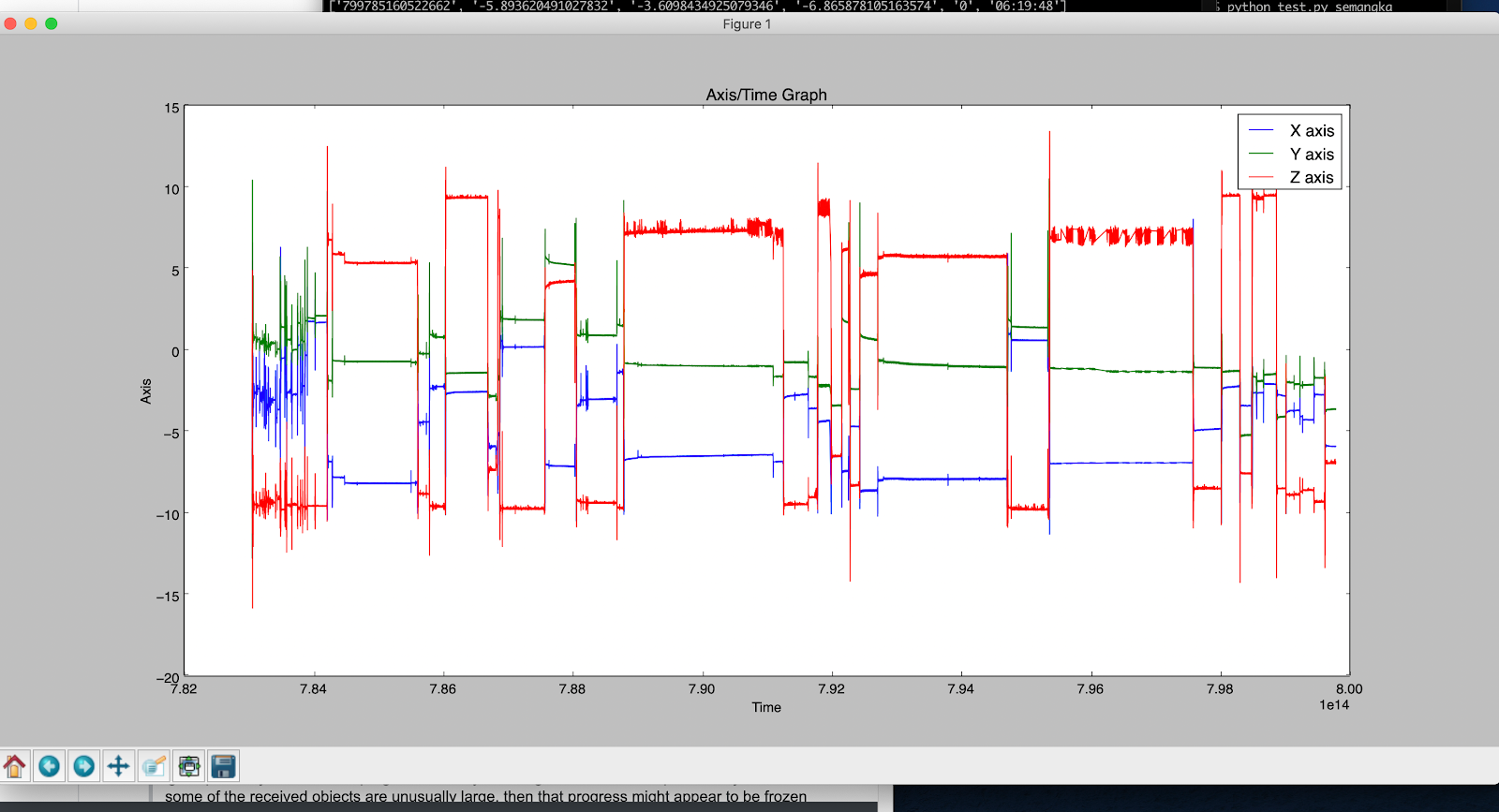Reset the plot with the Home icon
Viewport: 1499px width, 812px height.
point(14,766)
